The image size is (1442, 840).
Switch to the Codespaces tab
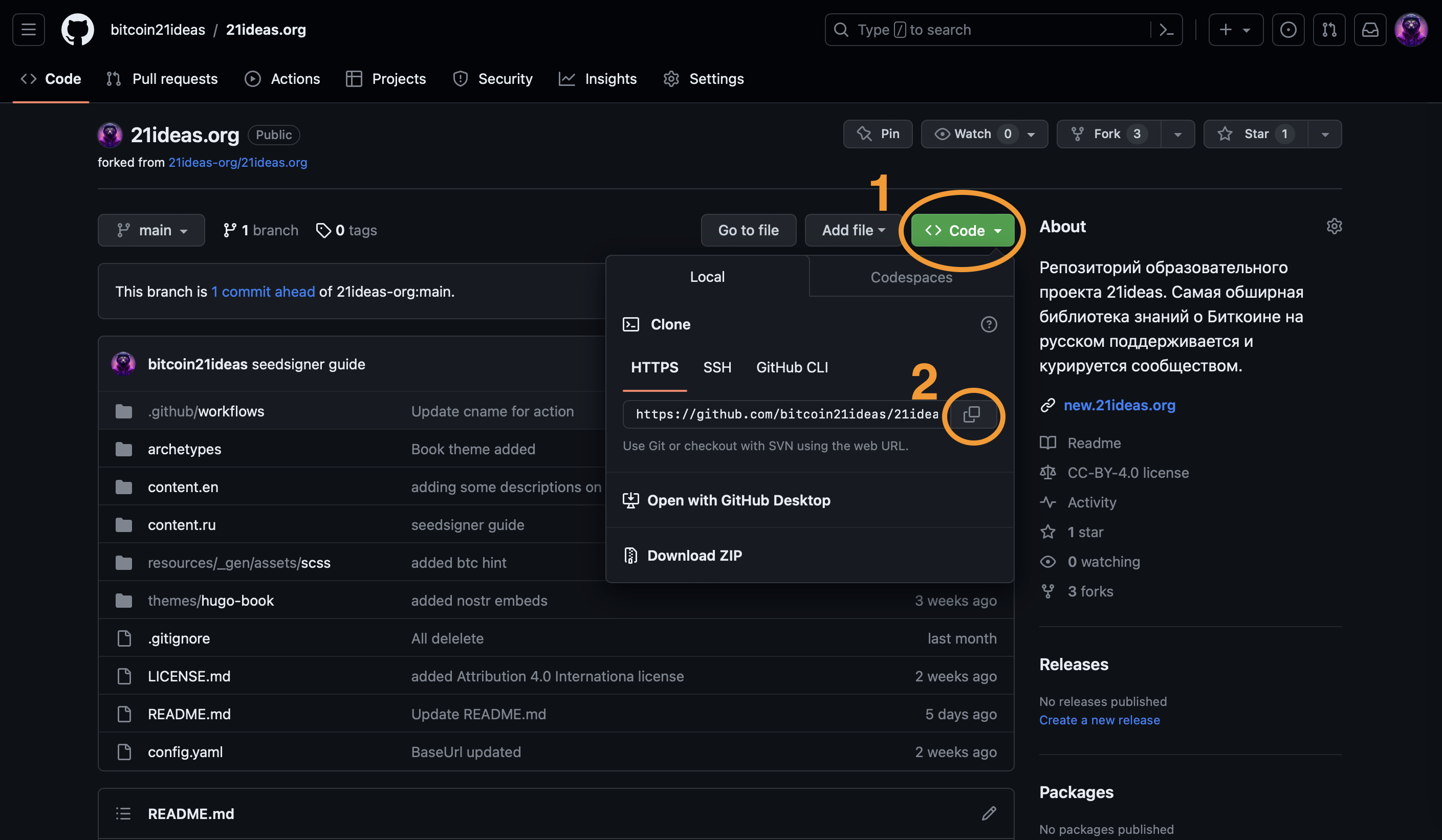pos(911,277)
